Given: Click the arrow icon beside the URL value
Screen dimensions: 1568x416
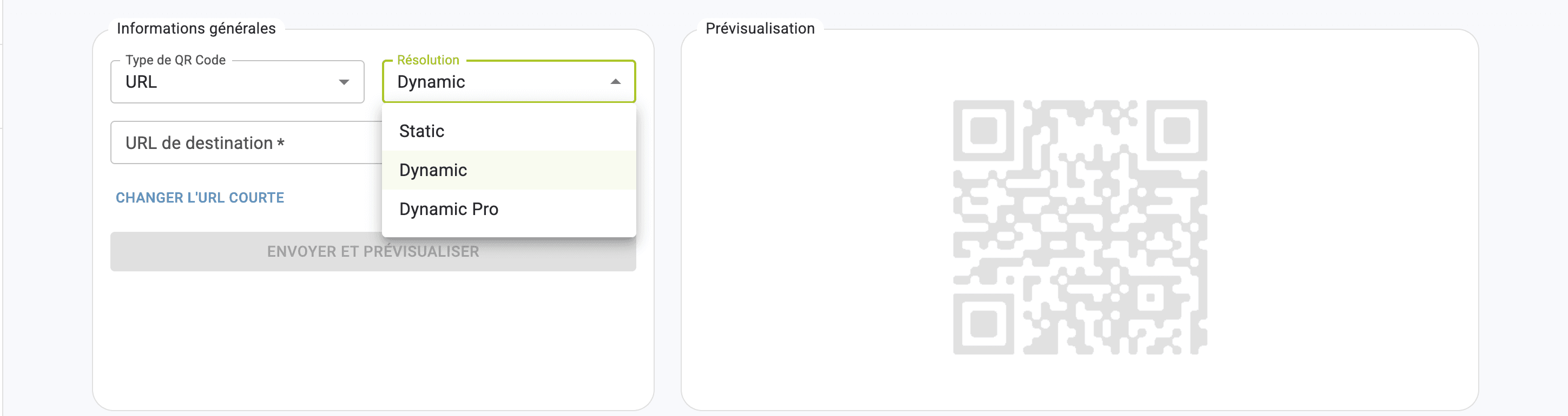Looking at the screenshot, I should click(x=344, y=82).
